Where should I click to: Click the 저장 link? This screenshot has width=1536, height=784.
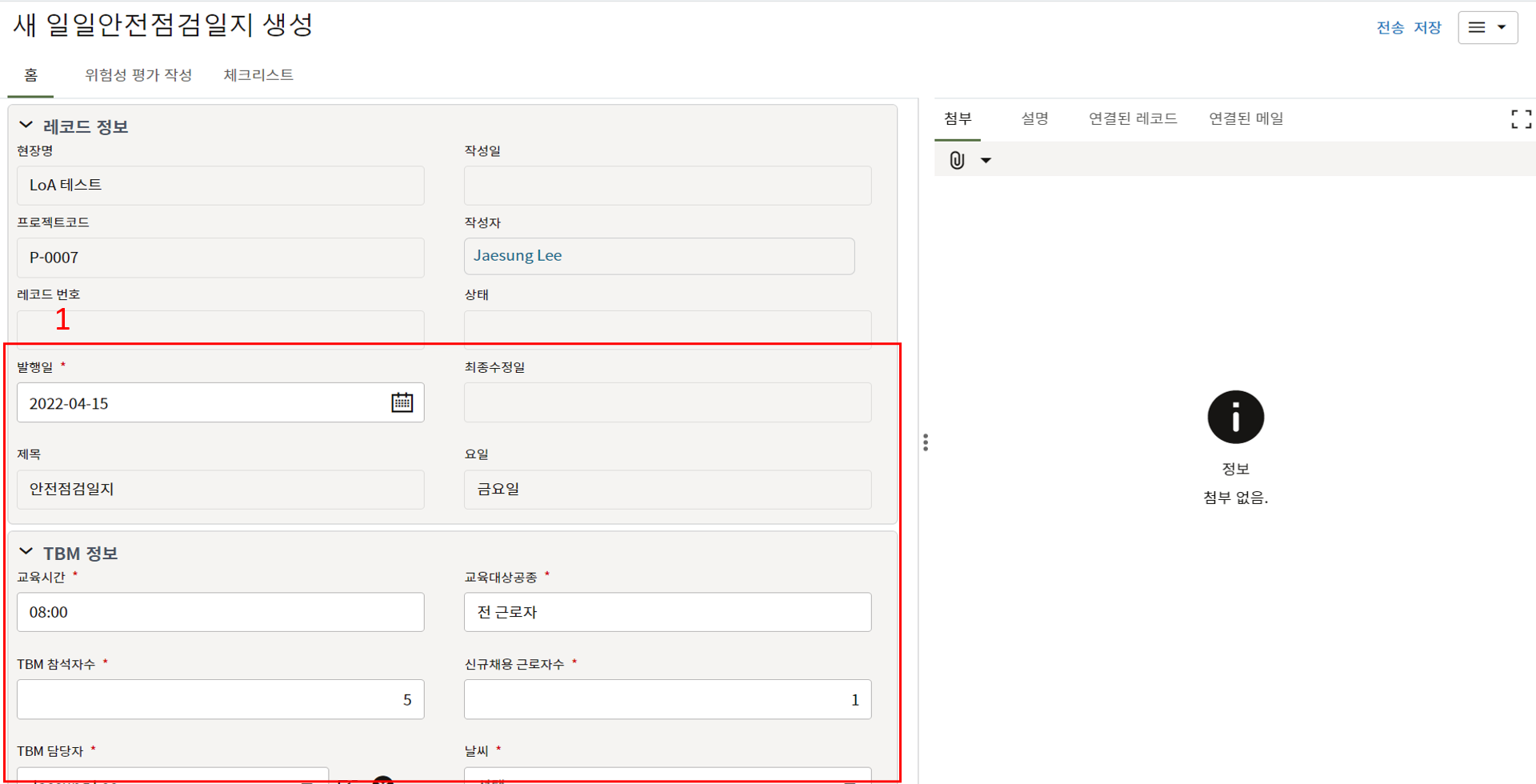[x=1427, y=28]
